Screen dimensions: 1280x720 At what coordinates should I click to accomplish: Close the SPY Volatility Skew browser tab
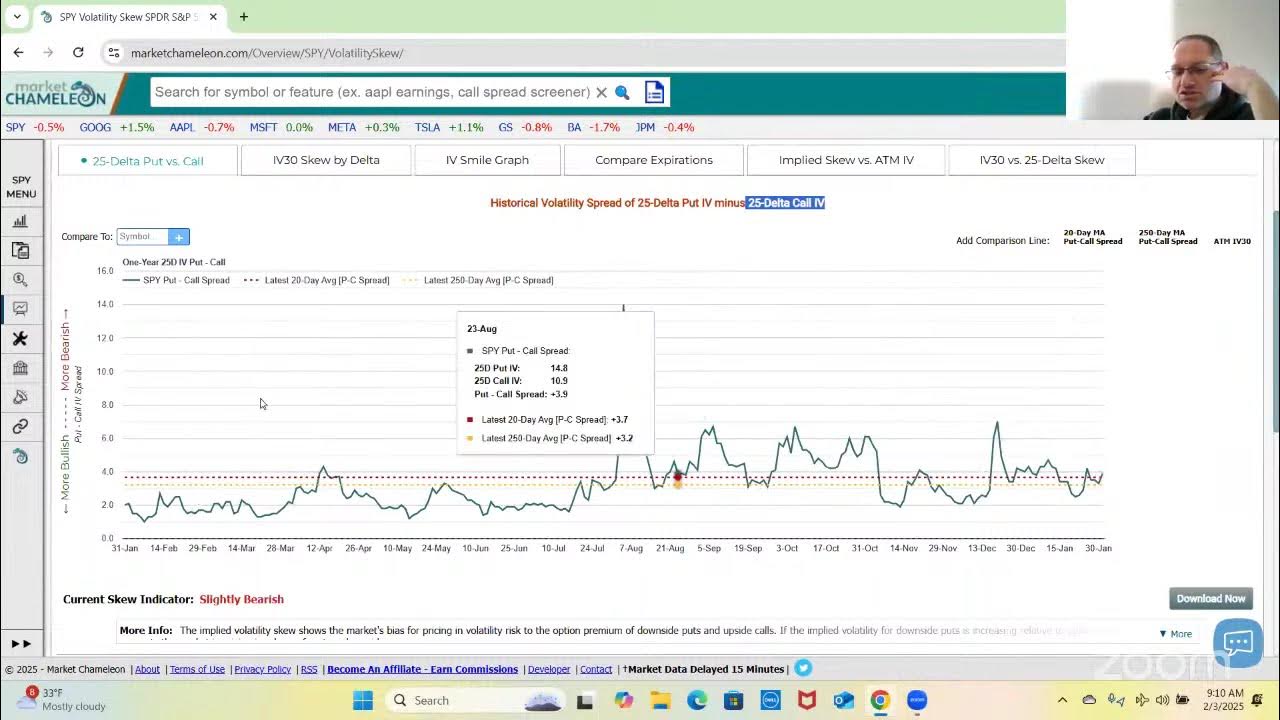pyautogui.click(x=213, y=17)
